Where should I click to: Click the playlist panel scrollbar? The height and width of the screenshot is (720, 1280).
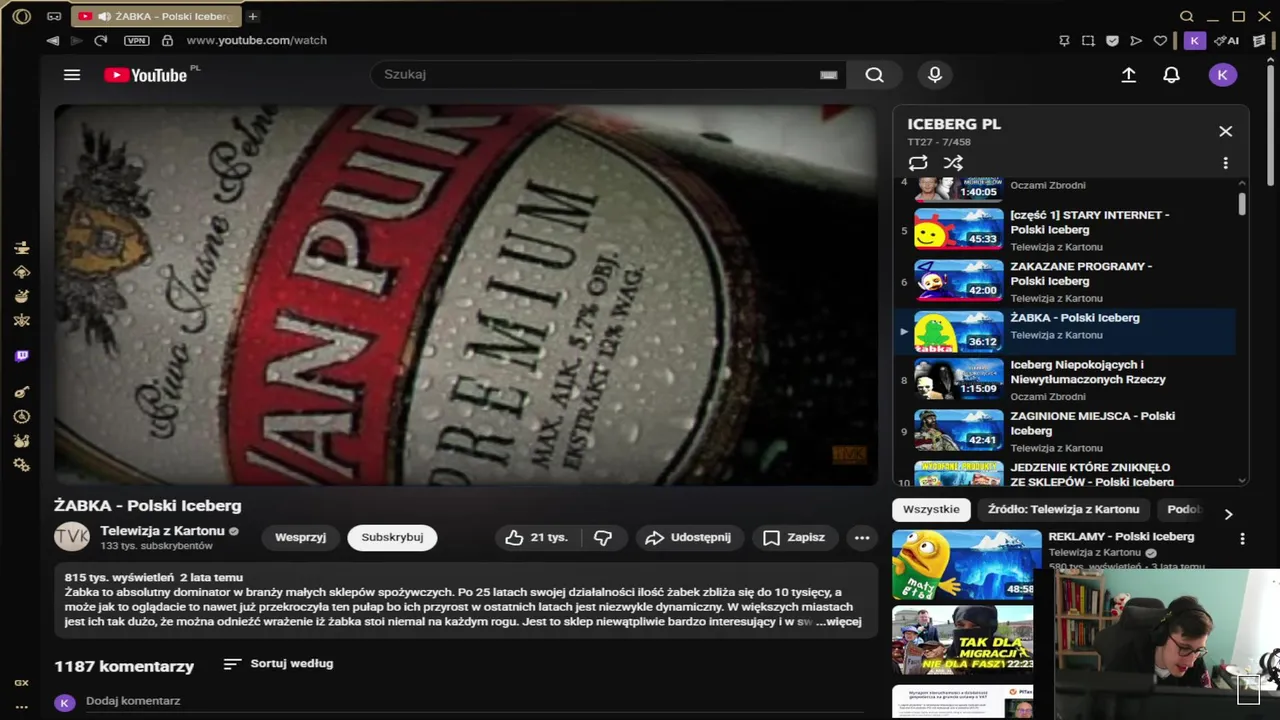1242,203
